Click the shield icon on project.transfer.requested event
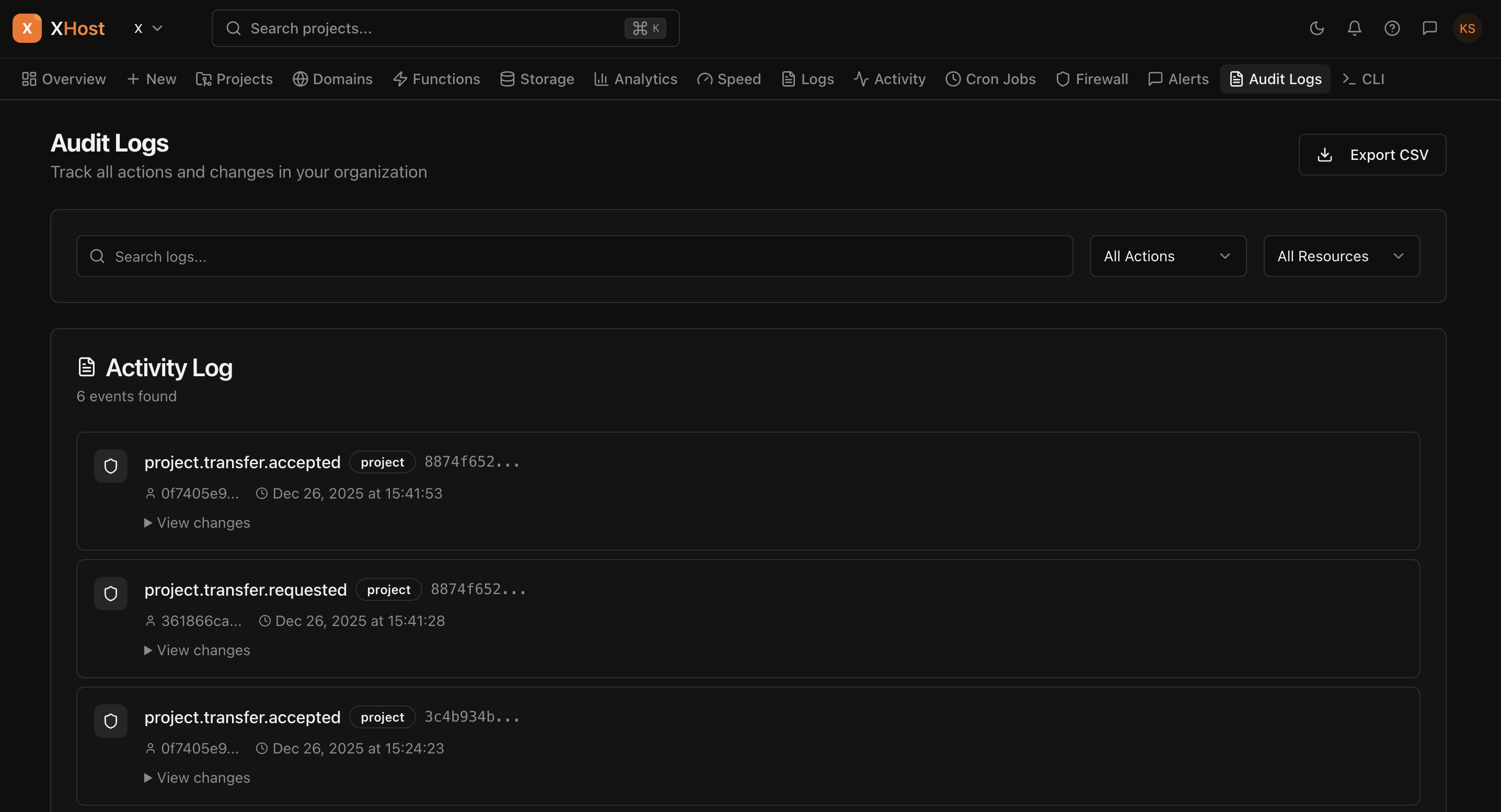 [x=110, y=593]
